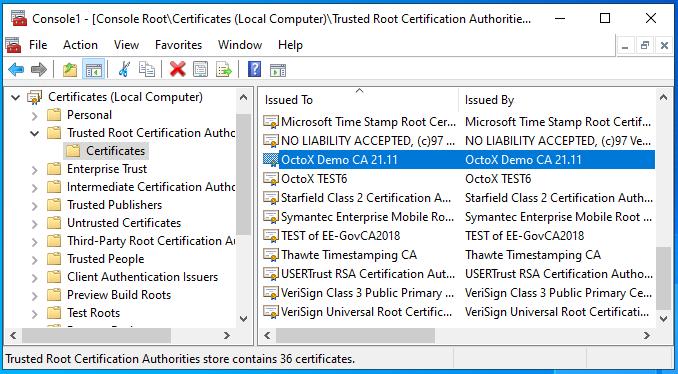The image size is (678, 374).
Task: Collapse Trusted Root Certification Authorities folder
Action: coord(35,133)
